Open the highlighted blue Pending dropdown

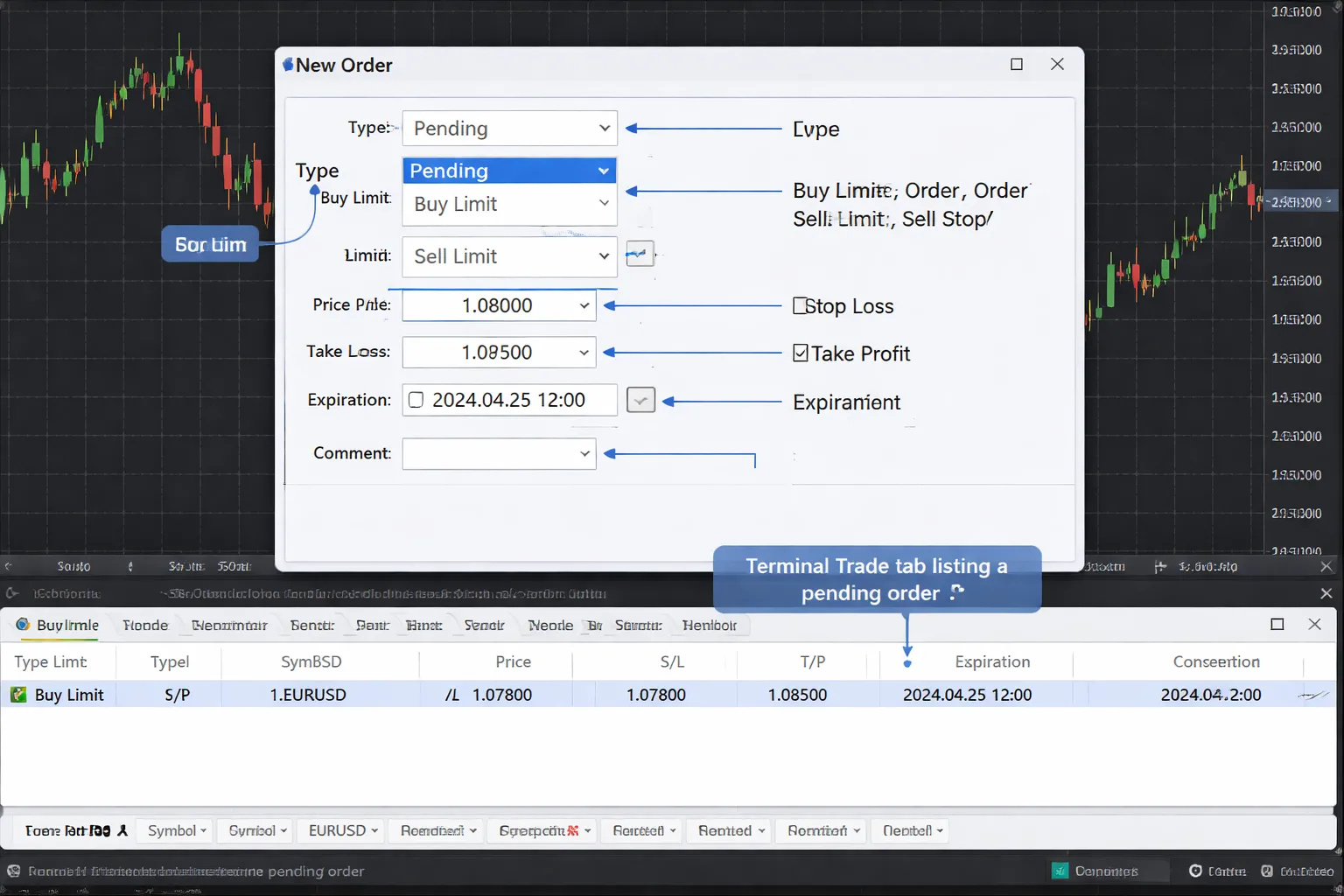point(509,171)
